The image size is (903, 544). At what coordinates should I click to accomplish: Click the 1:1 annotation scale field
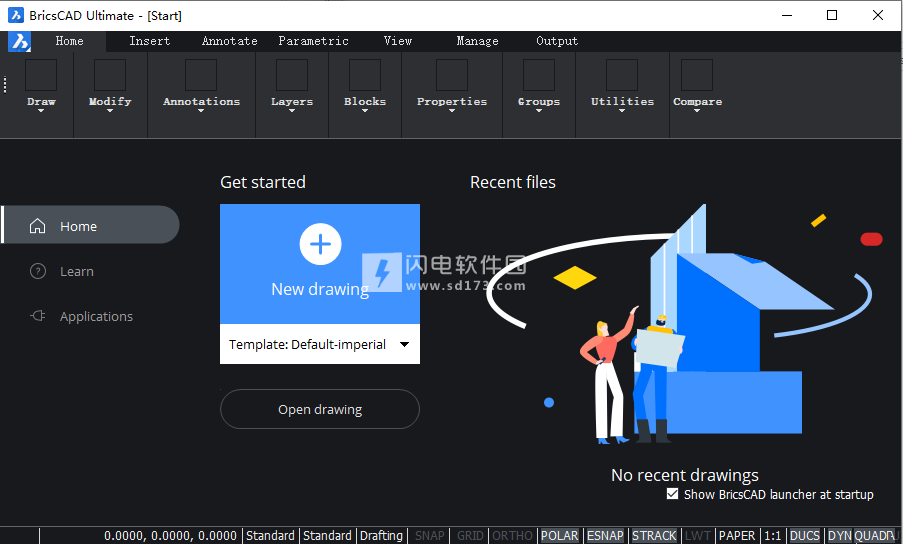(772, 535)
